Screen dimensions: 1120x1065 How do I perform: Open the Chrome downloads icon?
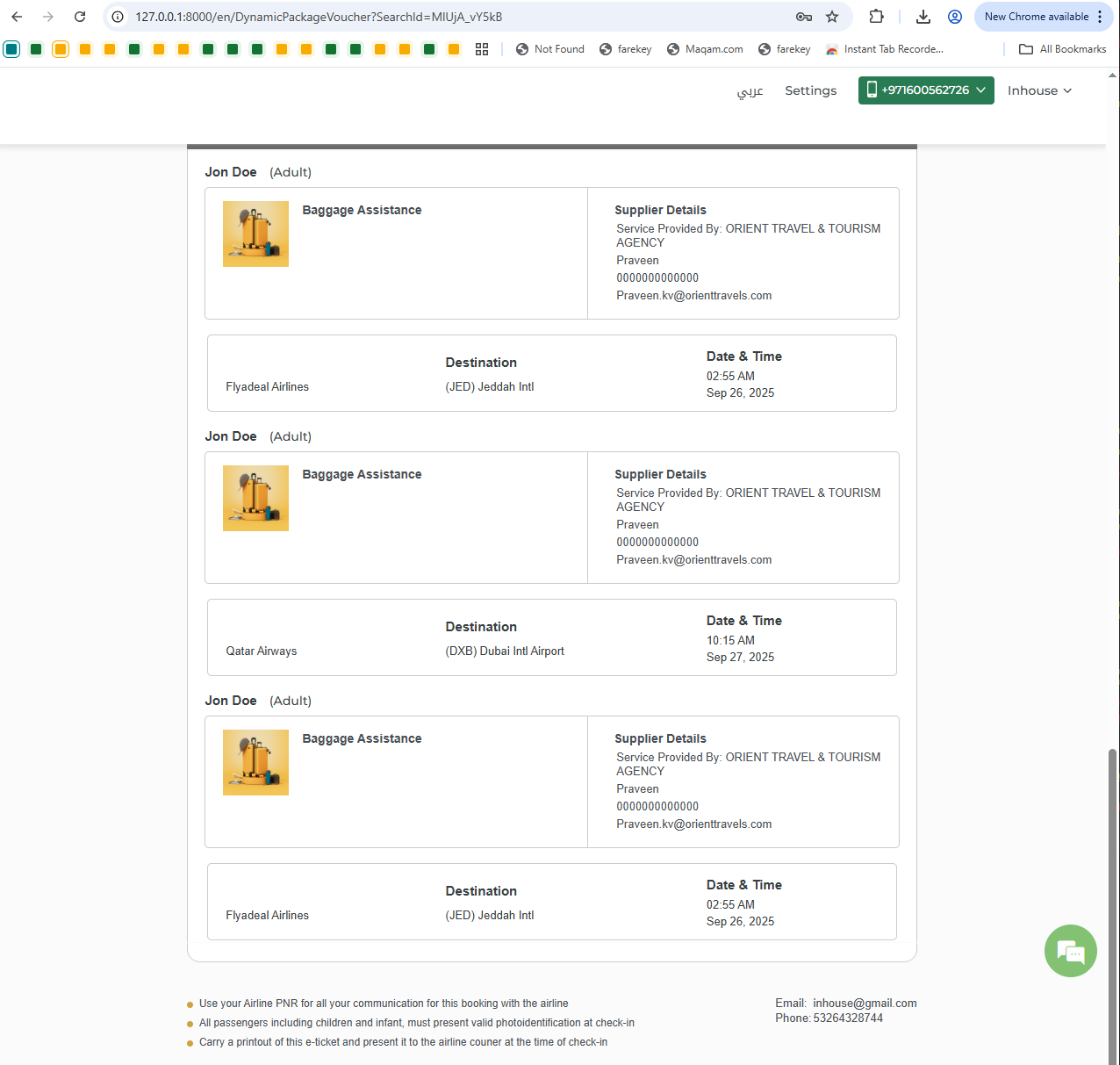923,17
